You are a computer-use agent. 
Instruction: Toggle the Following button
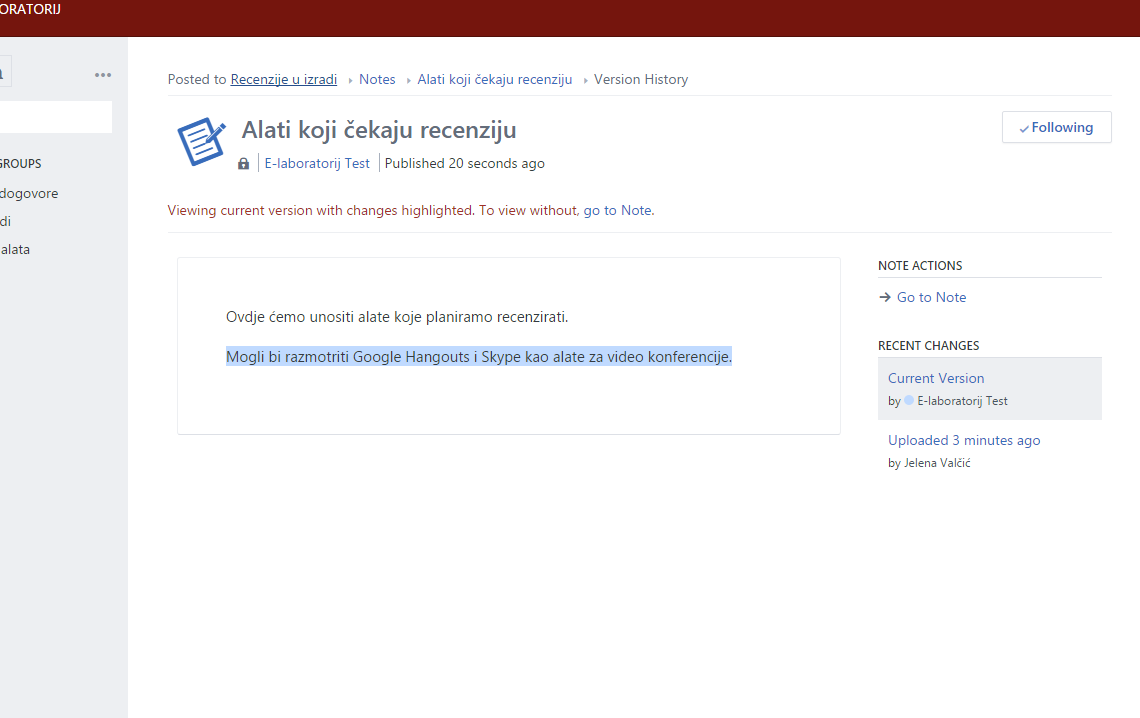tap(1056, 127)
